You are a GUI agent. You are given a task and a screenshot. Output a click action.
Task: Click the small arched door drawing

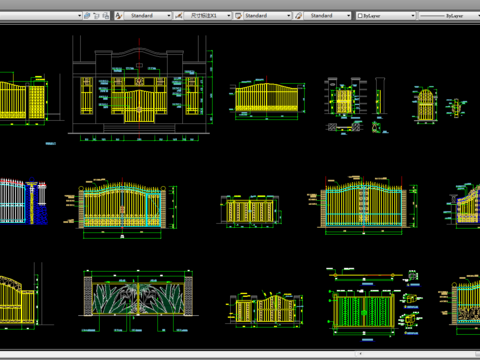pos(426,105)
